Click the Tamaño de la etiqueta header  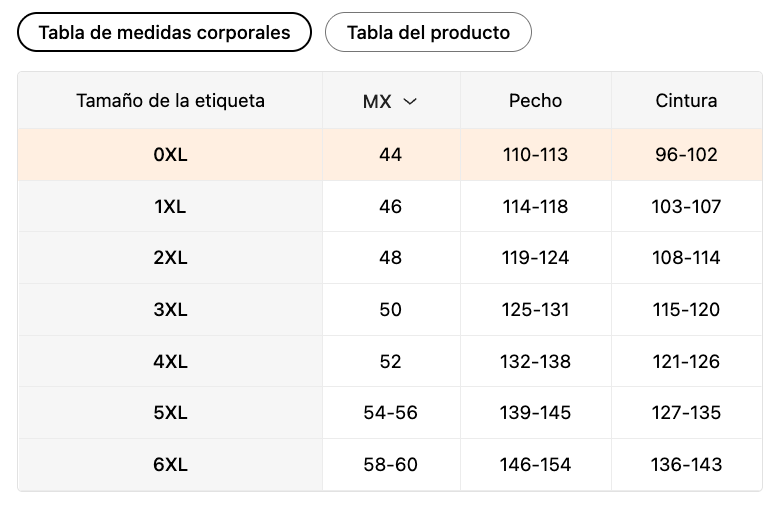pyautogui.click(x=170, y=101)
